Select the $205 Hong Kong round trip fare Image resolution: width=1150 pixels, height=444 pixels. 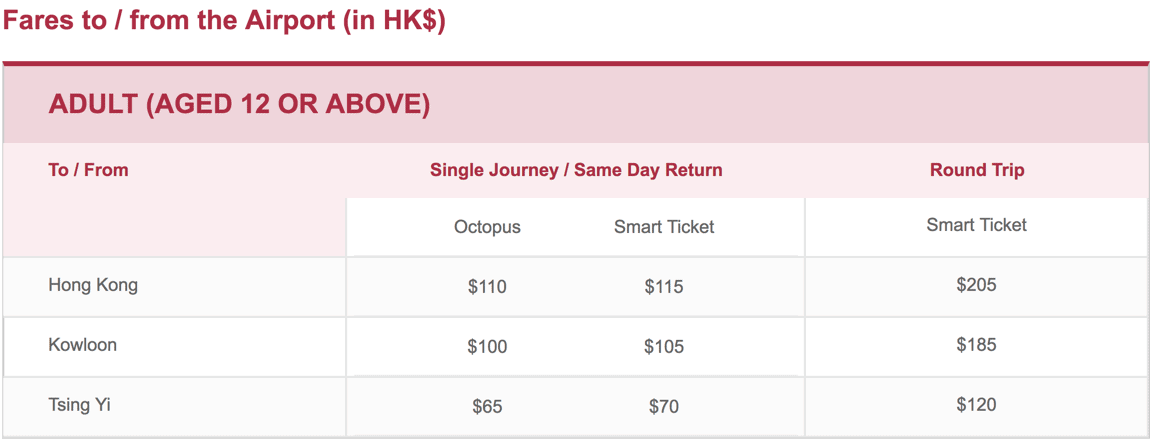(976, 285)
